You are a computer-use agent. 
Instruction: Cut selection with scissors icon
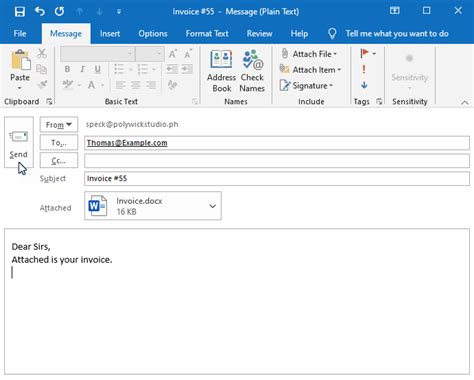click(x=42, y=53)
